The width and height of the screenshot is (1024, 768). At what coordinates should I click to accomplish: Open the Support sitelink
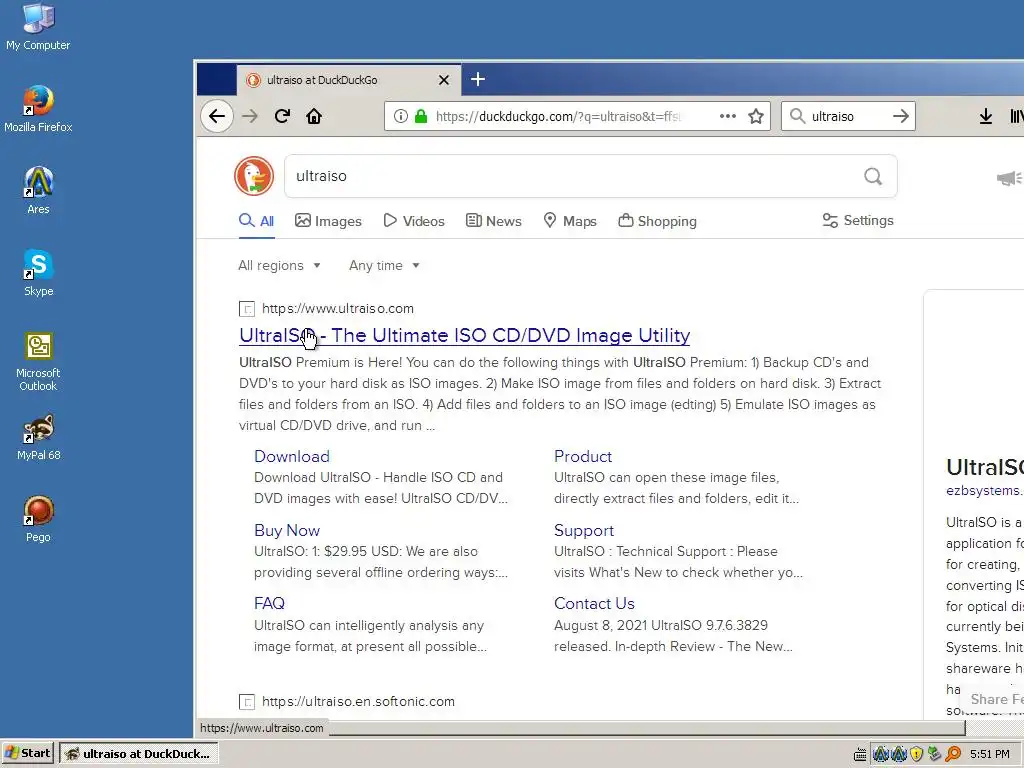point(584,530)
